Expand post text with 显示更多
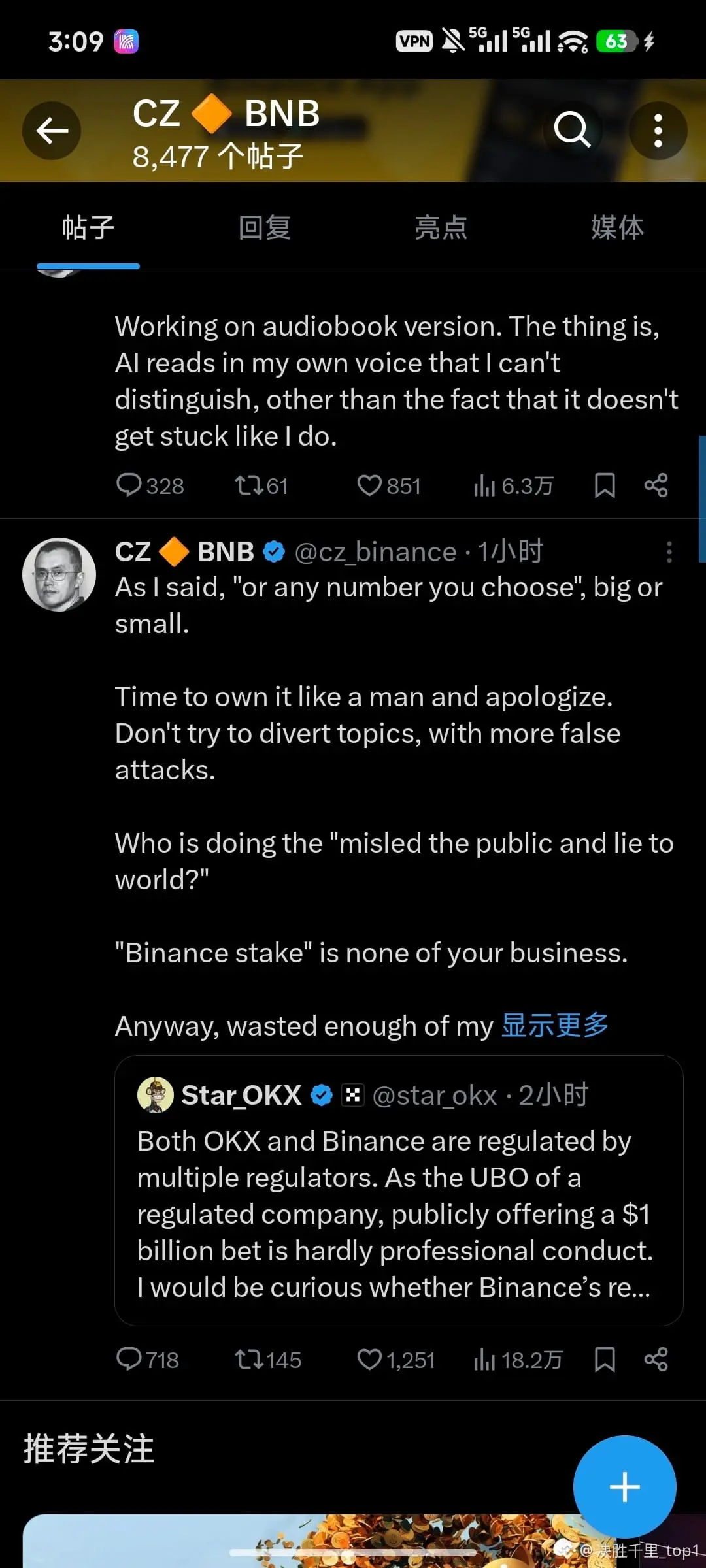 (554, 1025)
